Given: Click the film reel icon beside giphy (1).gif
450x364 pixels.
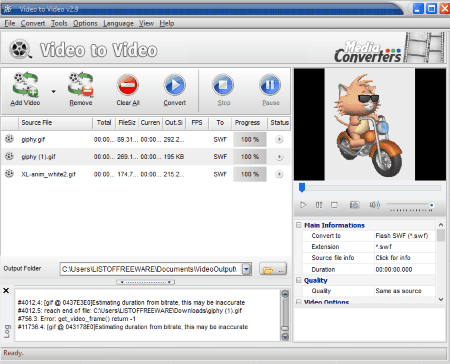Looking at the screenshot, I should [9, 156].
